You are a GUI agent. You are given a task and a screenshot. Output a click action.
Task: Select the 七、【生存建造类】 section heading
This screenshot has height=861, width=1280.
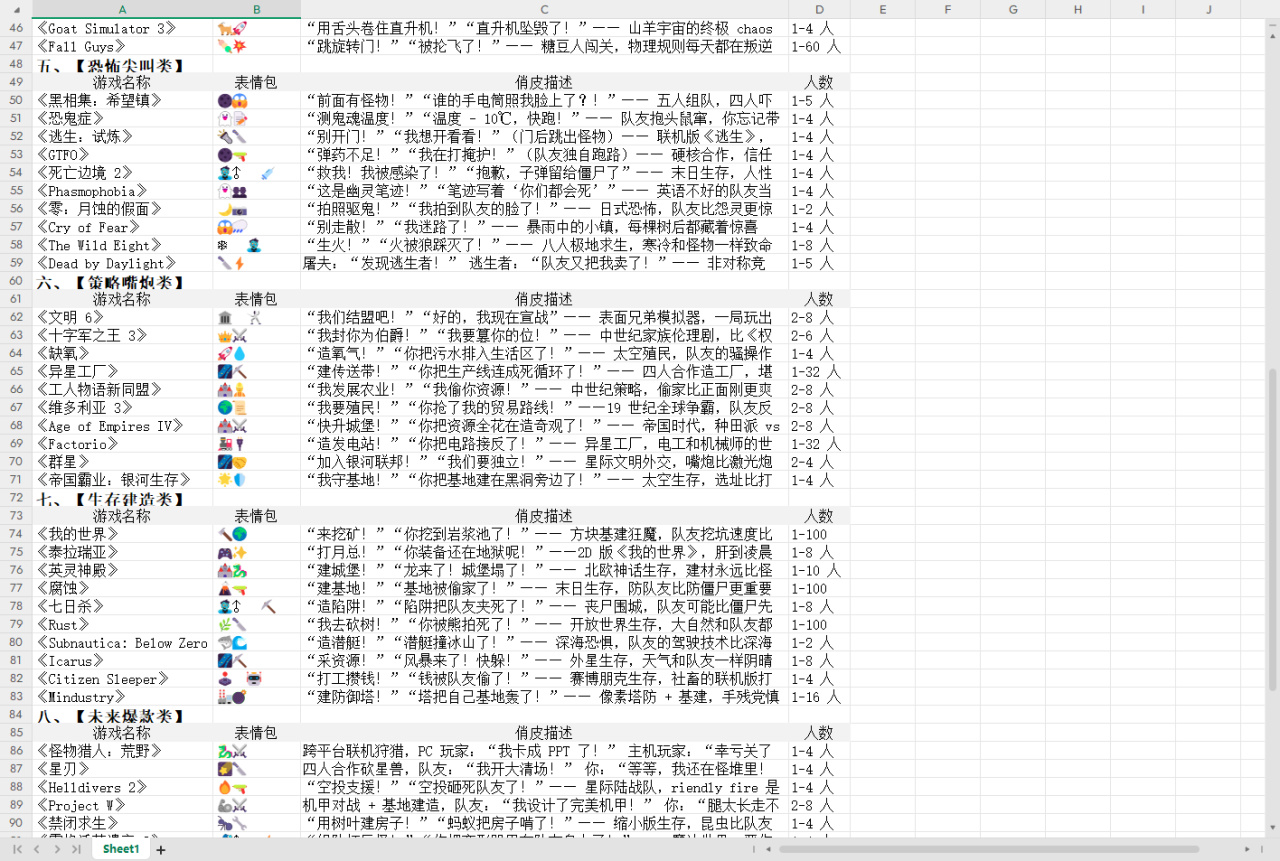coord(122,498)
